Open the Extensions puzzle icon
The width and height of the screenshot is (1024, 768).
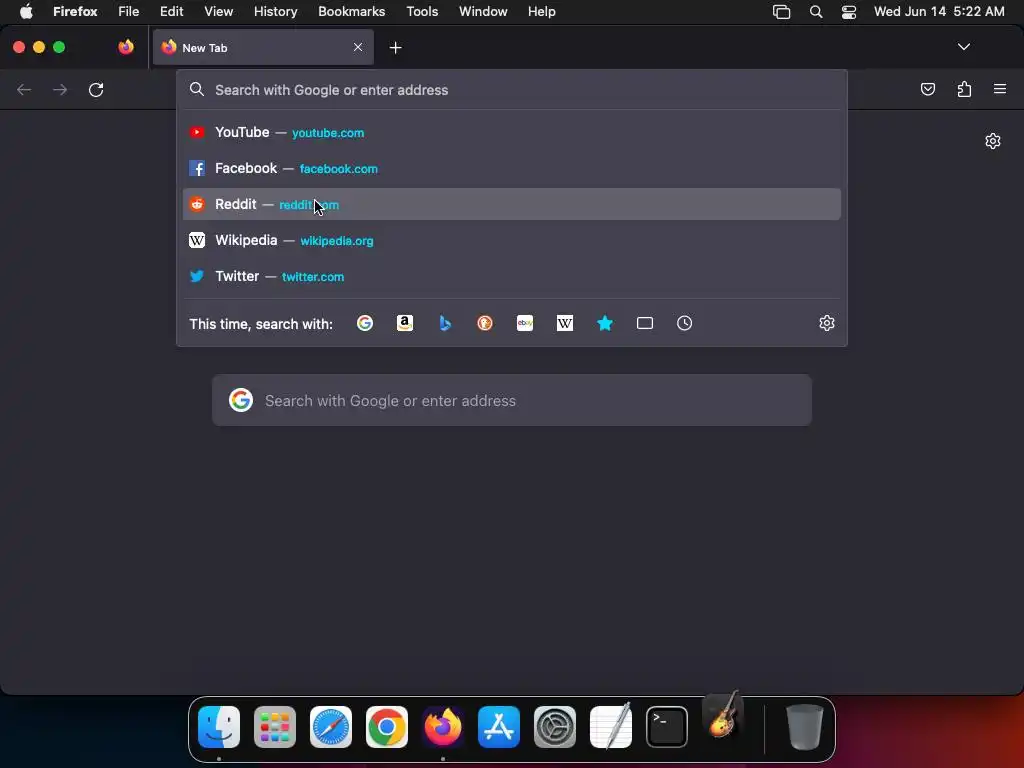coord(965,89)
